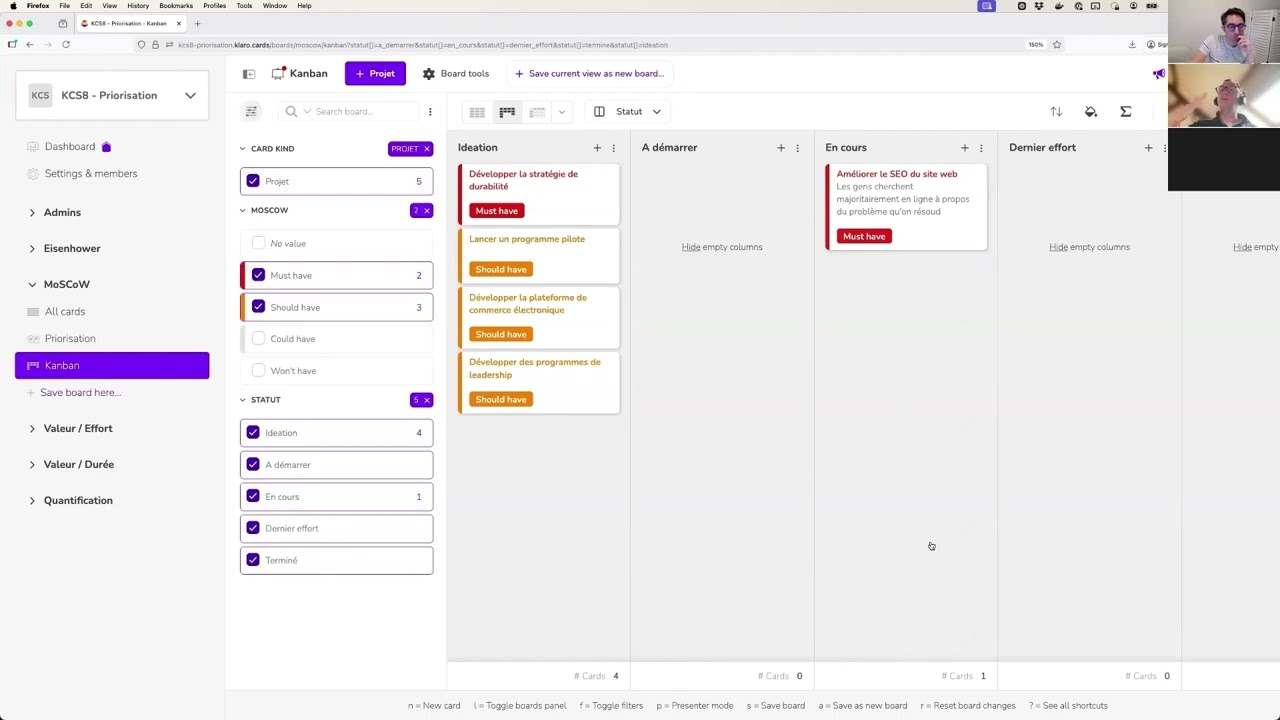1280x720 pixels.
Task: Add card to A démarrer column
Action: (781, 148)
